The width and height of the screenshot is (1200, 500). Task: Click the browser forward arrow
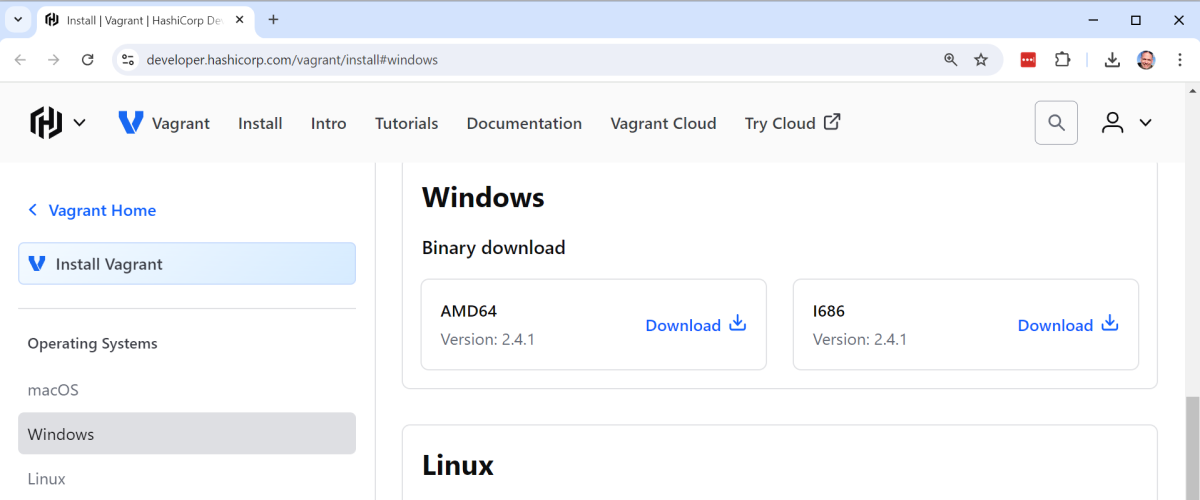click(x=54, y=60)
